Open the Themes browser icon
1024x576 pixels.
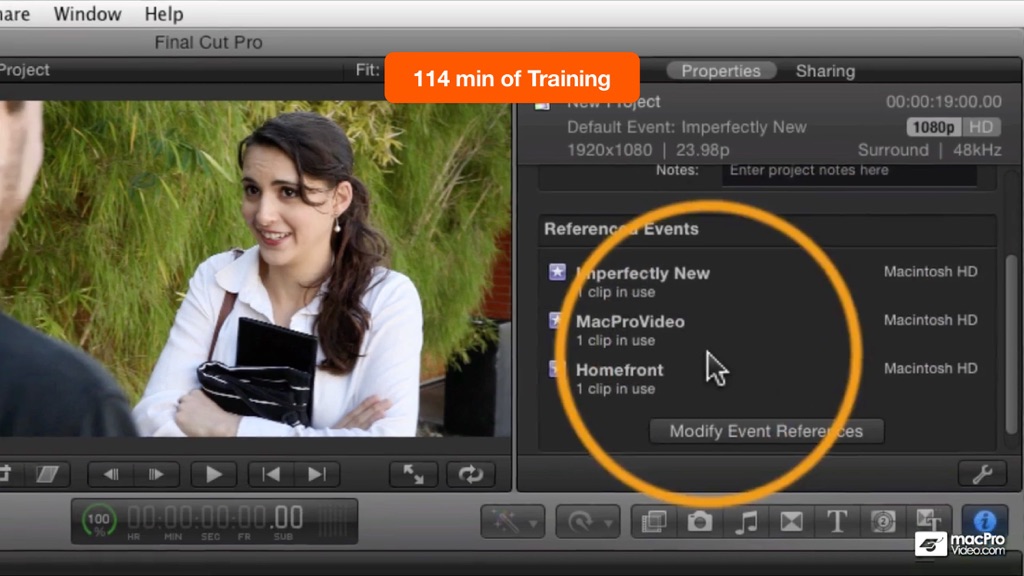[929, 520]
